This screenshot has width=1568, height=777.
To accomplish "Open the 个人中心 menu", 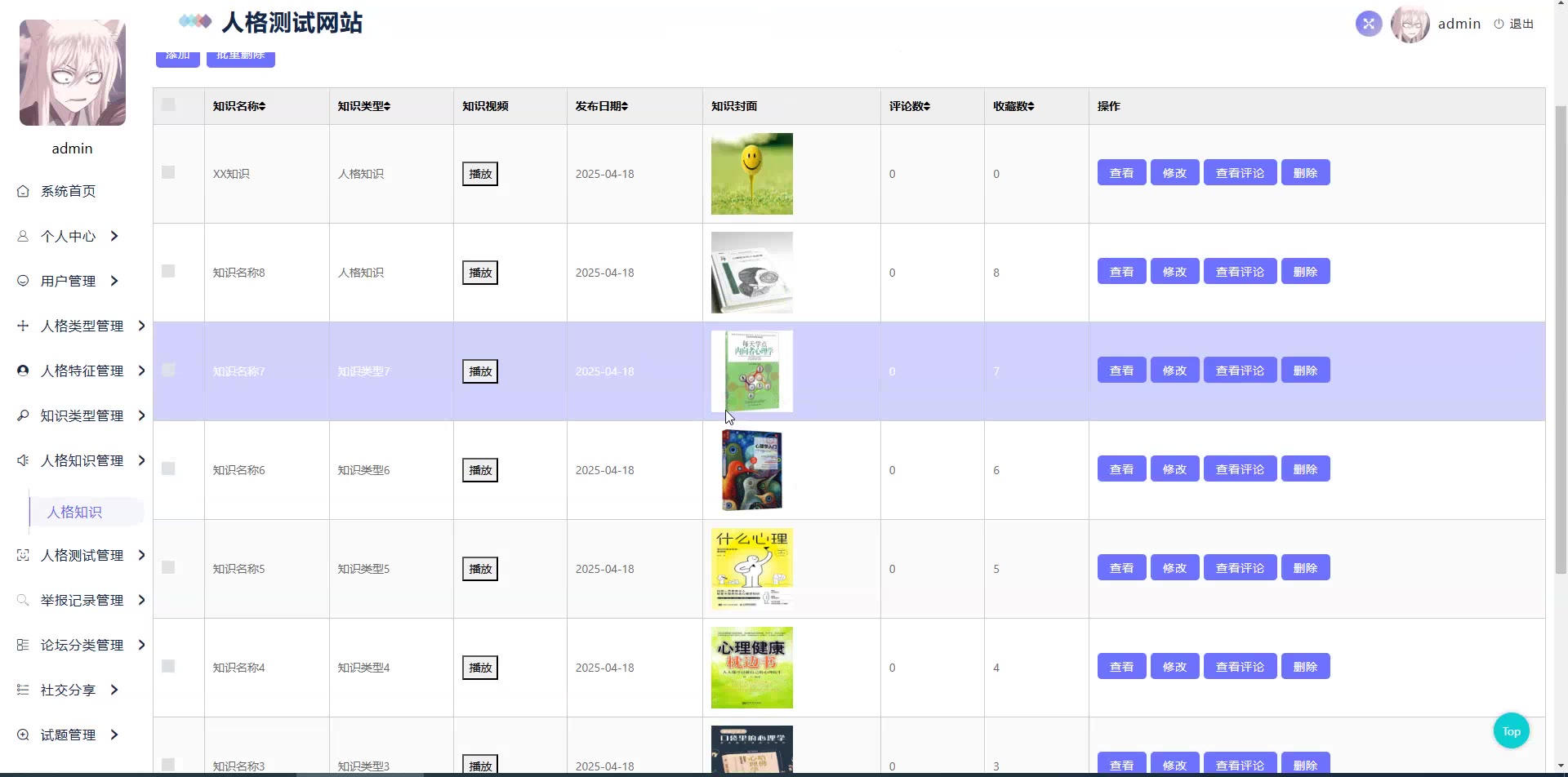I will [x=68, y=236].
